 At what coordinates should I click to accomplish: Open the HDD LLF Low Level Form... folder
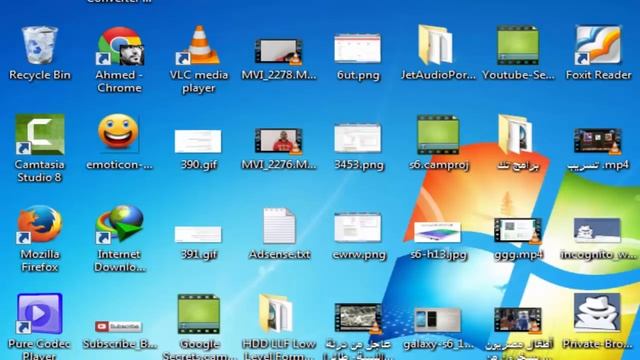click(x=276, y=313)
